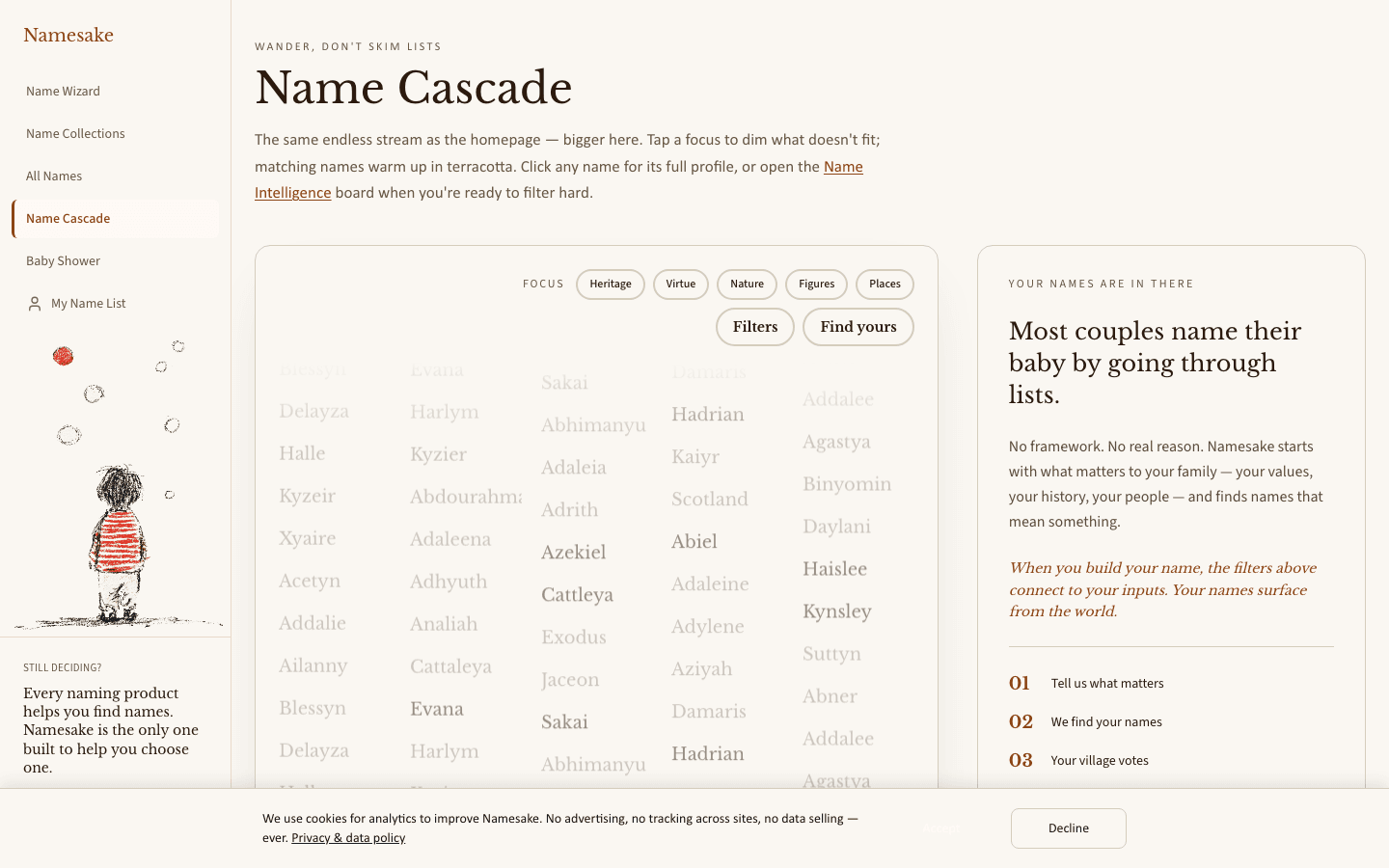The width and height of the screenshot is (1389, 868).
Task: Open the name Adylene
Action: pos(708,627)
